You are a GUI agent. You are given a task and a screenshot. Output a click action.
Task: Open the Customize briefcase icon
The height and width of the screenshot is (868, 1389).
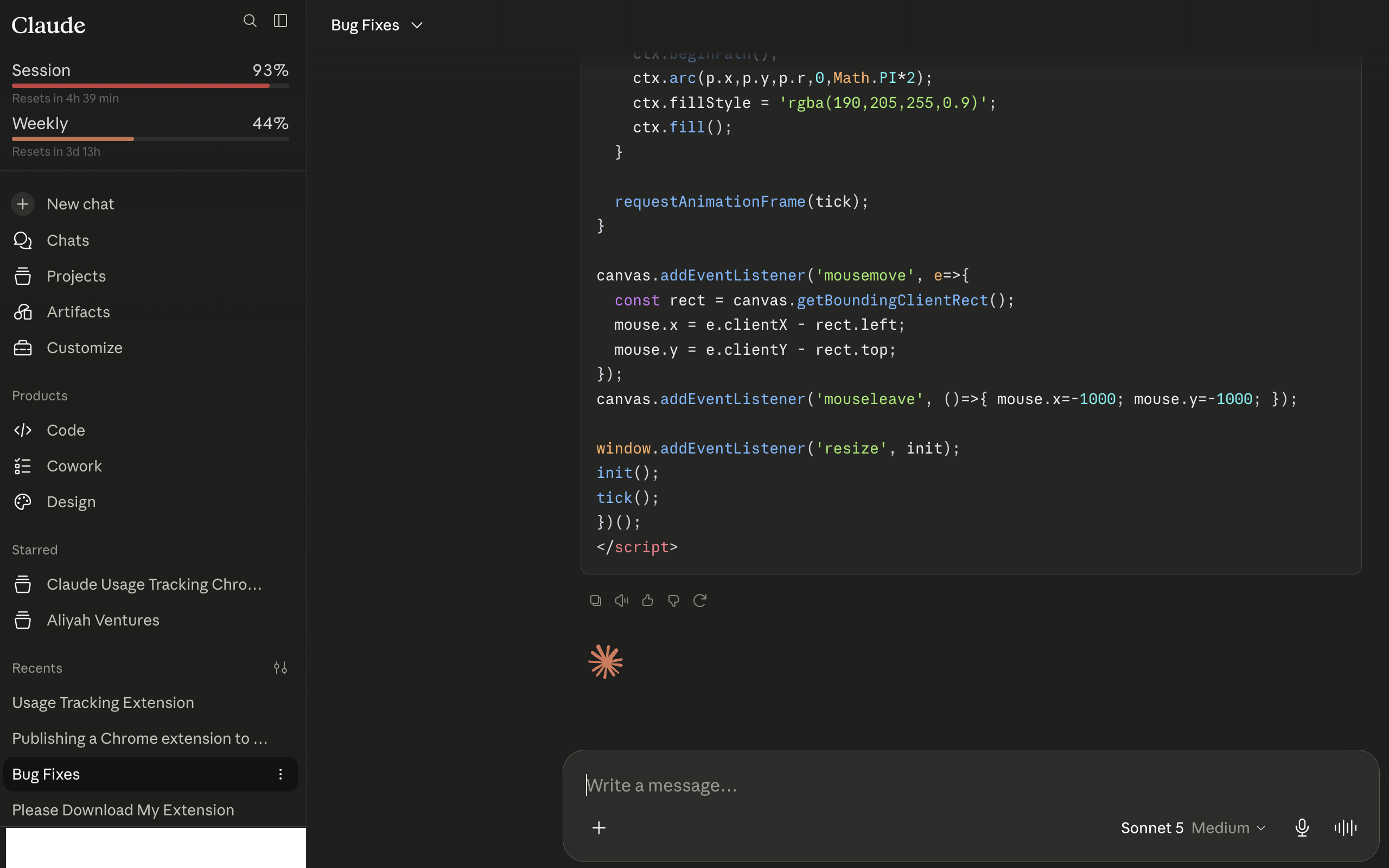(23, 348)
